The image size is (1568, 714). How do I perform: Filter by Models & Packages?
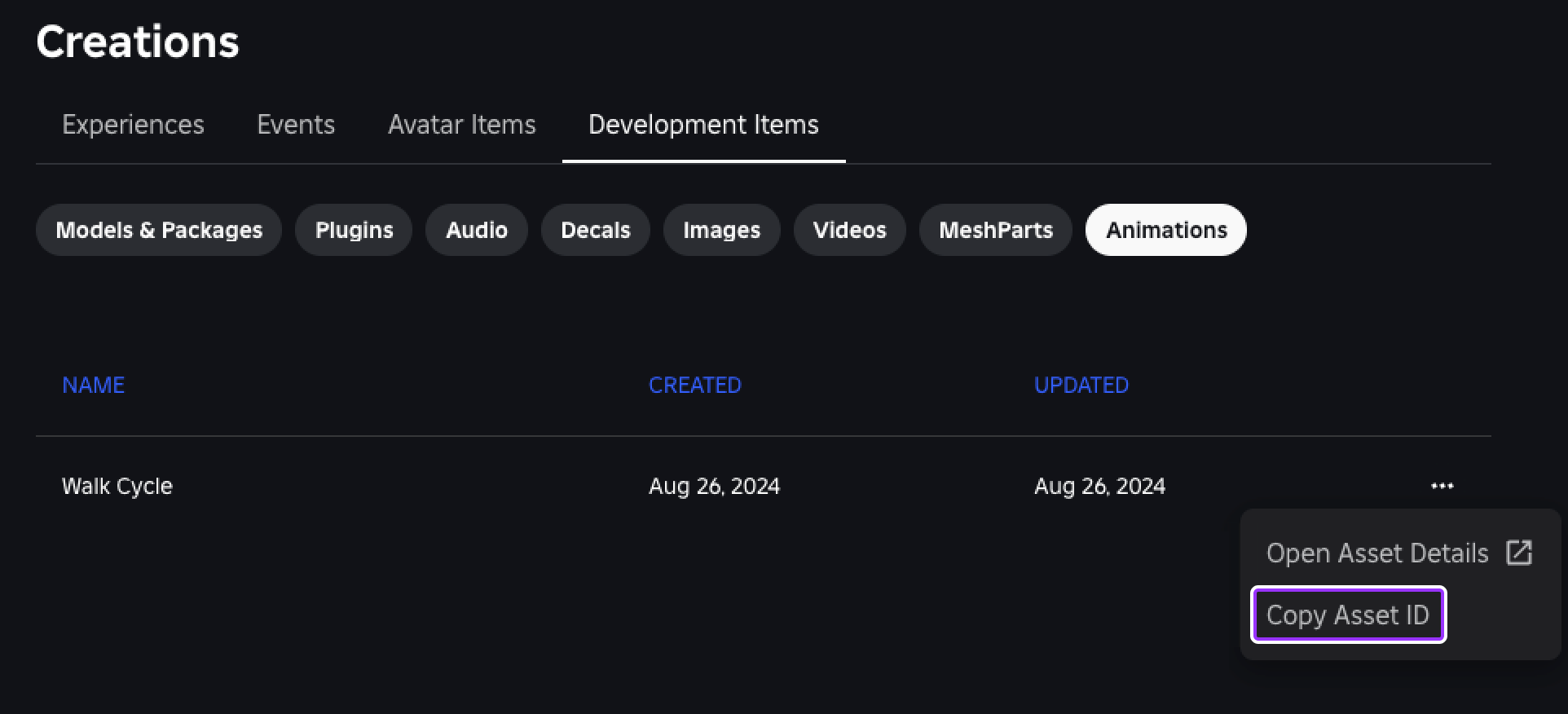[159, 230]
